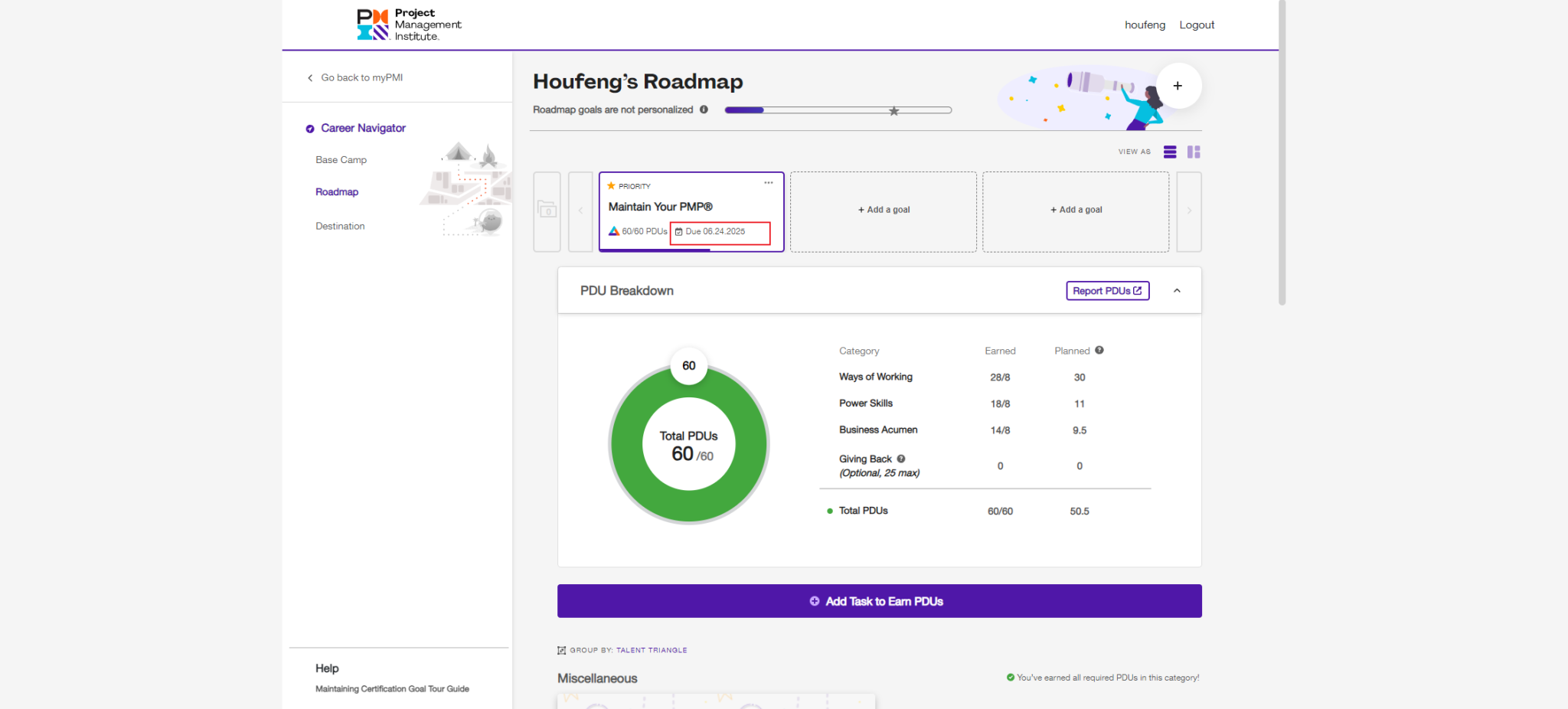Click Add Task to Earn PDUs

(x=879, y=601)
